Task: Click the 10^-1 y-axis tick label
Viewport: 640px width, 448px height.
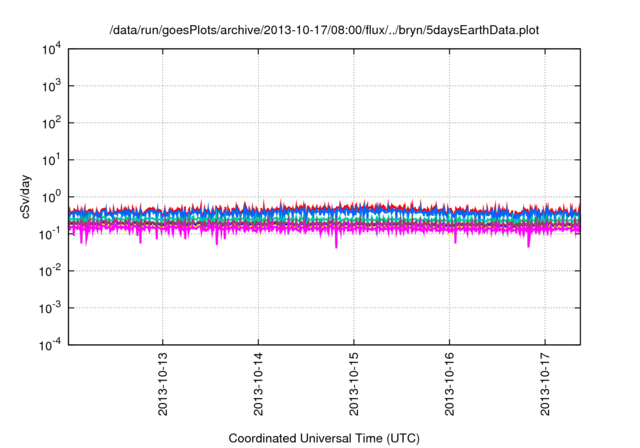Action: (50, 234)
